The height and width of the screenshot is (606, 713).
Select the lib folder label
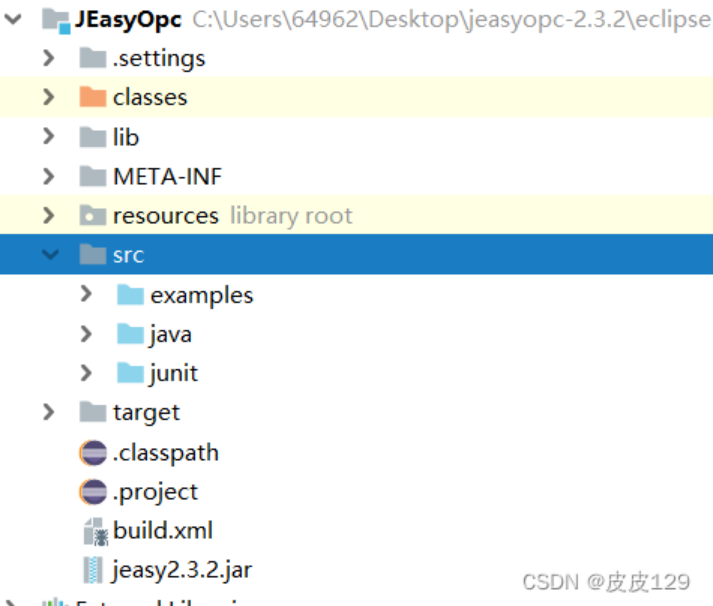point(126,136)
